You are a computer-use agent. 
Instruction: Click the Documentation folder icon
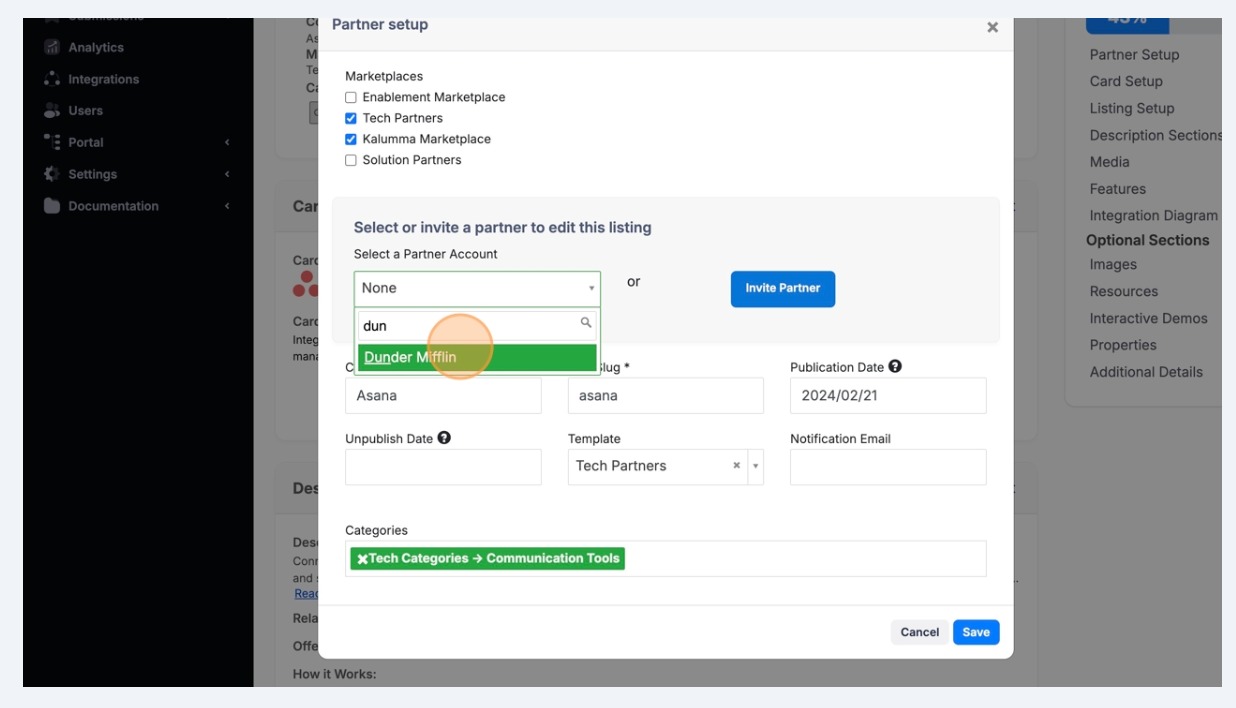click(52, 206)
